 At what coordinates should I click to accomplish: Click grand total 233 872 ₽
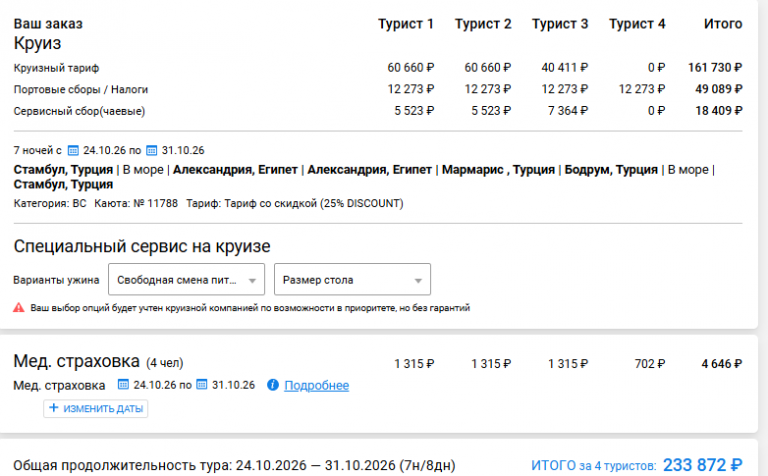702,464
